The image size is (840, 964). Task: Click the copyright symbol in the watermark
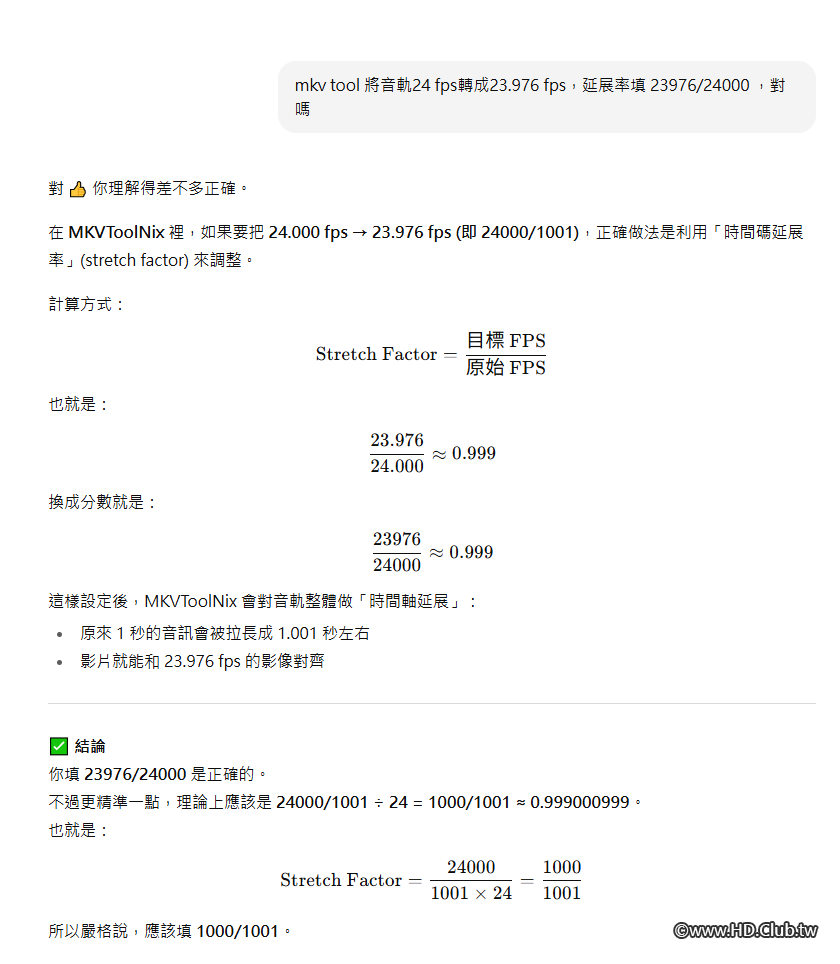[x=682, y=931]
